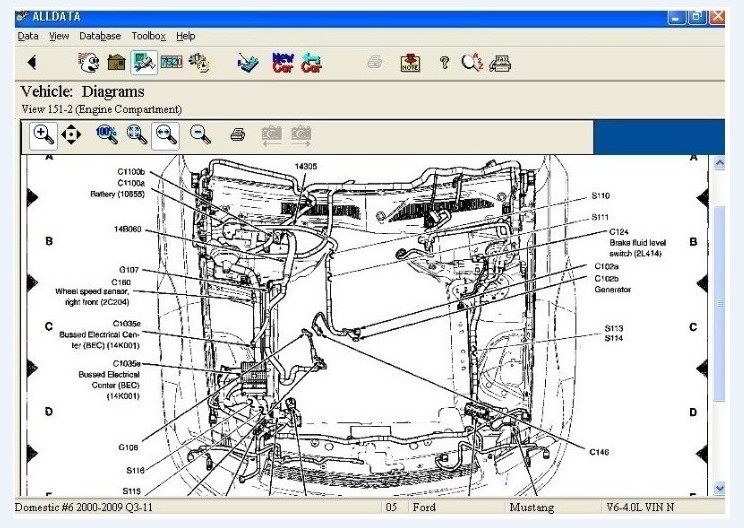This screenshot has width=744, height=528.
Task: Click the 7520 odometer icon
Action: click(x=171, y=62)
